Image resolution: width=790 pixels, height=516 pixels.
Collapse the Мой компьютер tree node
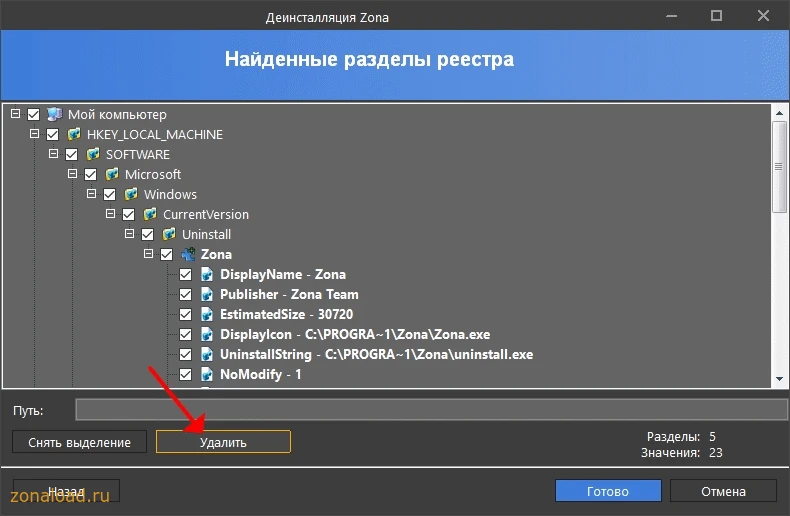point(16,113)
